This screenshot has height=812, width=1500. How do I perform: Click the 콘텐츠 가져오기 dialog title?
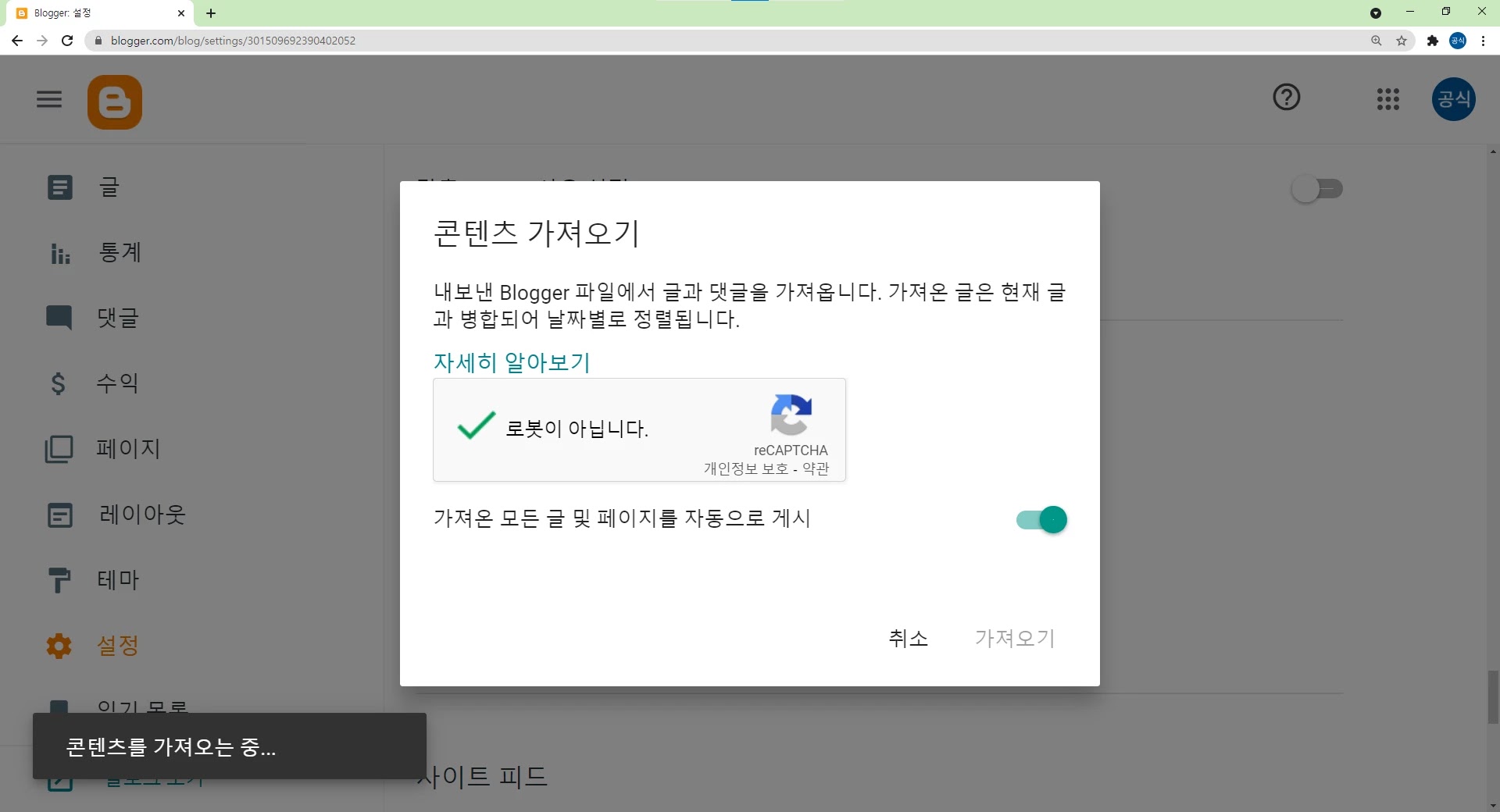tap(537, 233)
